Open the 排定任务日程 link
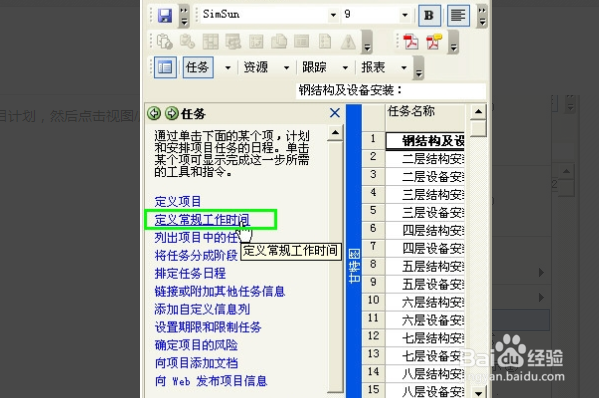Viewport: 599px width, 398px height. point(190,273)
